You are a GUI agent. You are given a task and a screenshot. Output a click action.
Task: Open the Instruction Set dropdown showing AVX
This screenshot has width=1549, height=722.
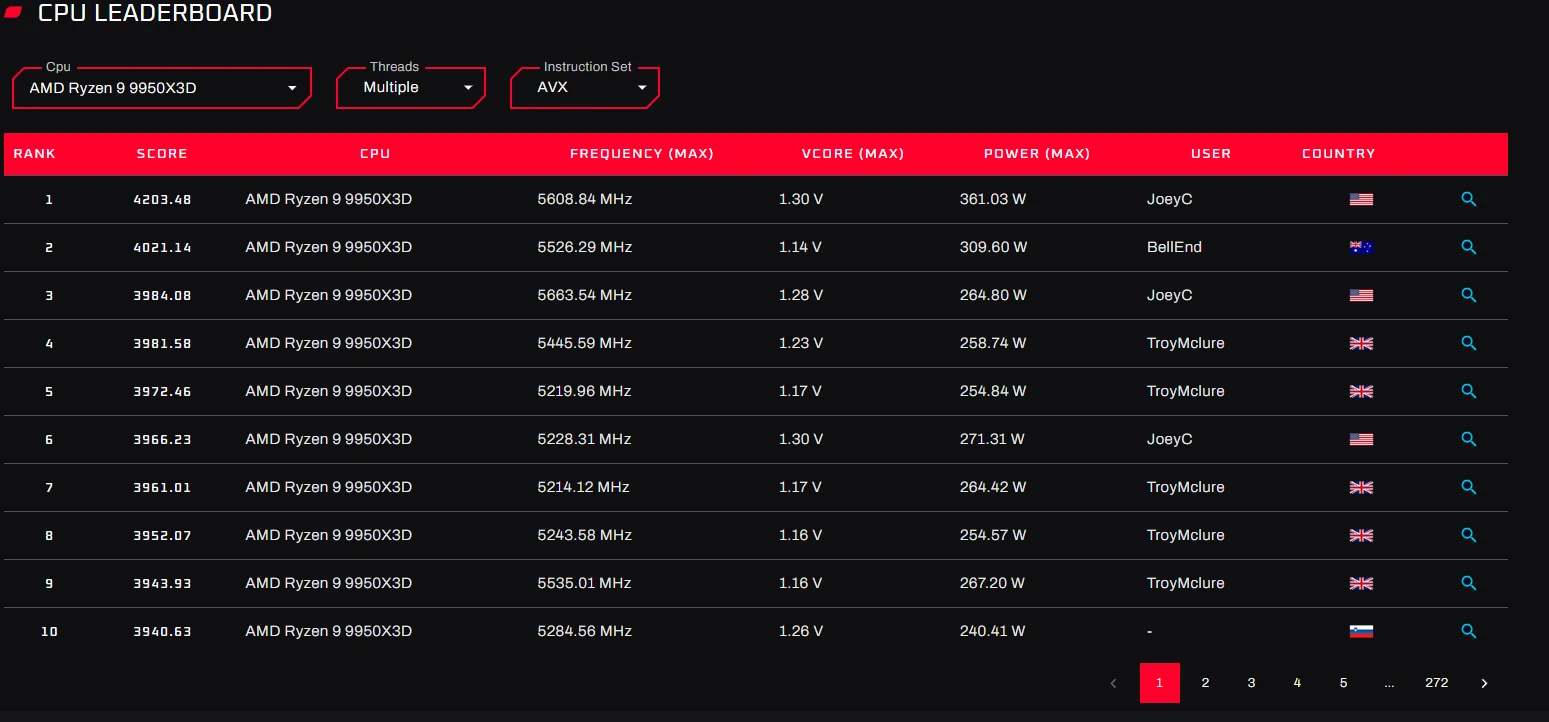pos(585,88)
